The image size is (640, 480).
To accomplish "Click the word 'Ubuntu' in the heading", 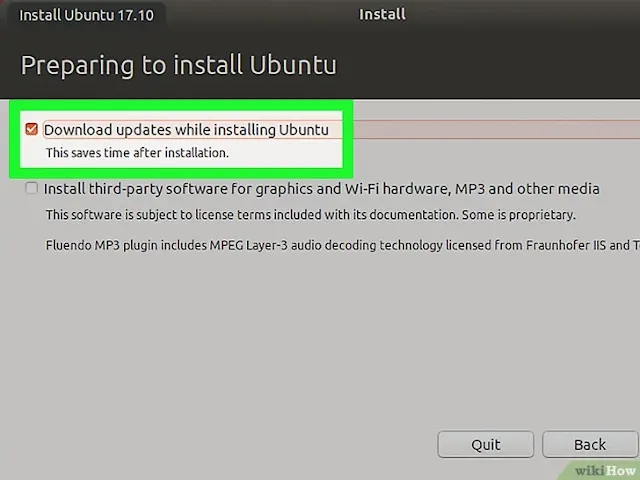I will (x=293, y=65).
